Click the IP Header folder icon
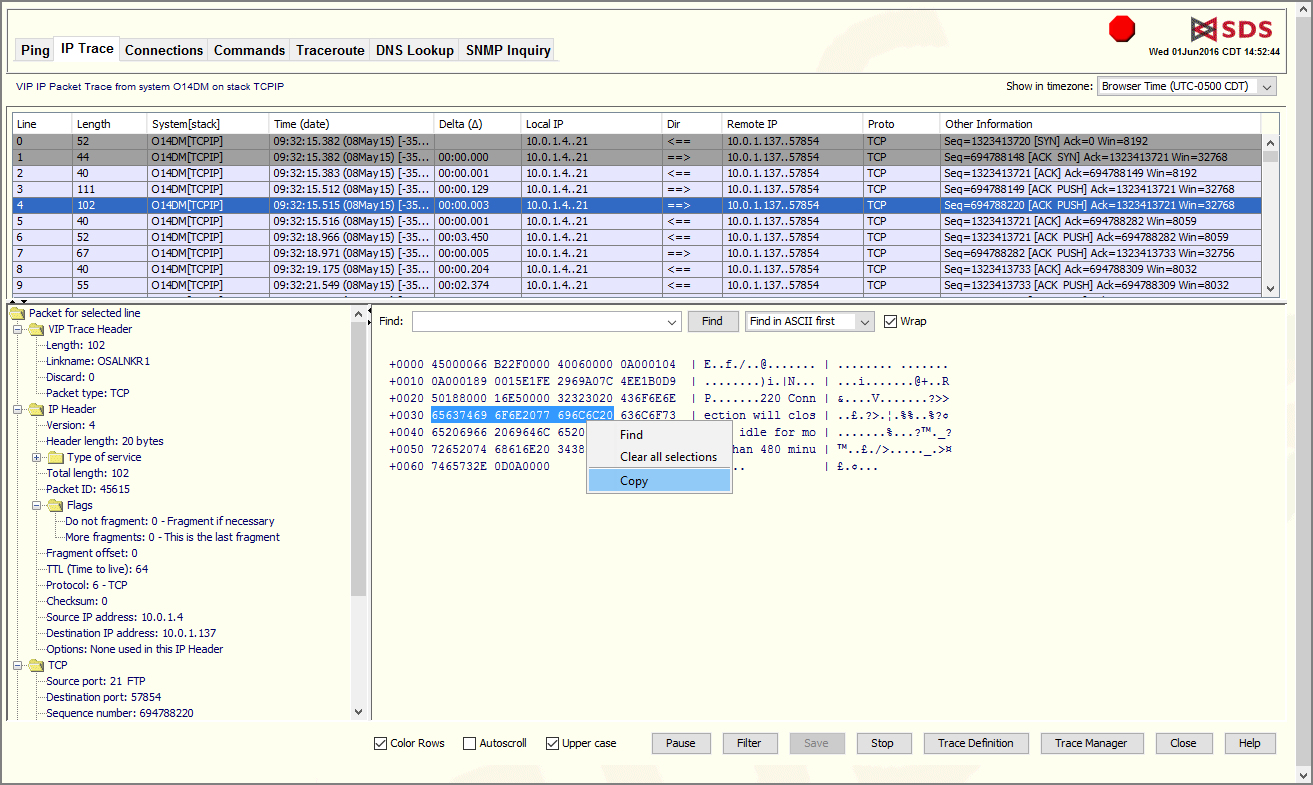Screen dimensions: 1313x785 point(36,409)
